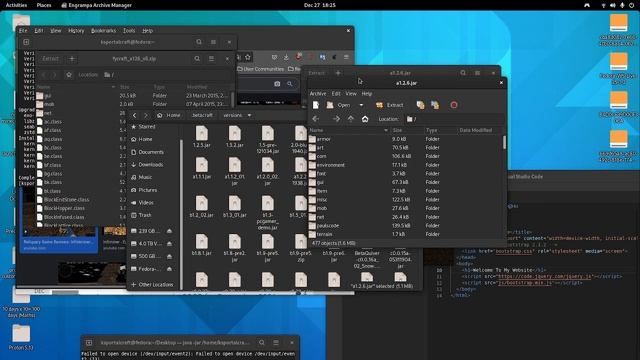Open Home in file manager sidebar
This screenshot has width=640, height=360.
[x=142, y=139]
